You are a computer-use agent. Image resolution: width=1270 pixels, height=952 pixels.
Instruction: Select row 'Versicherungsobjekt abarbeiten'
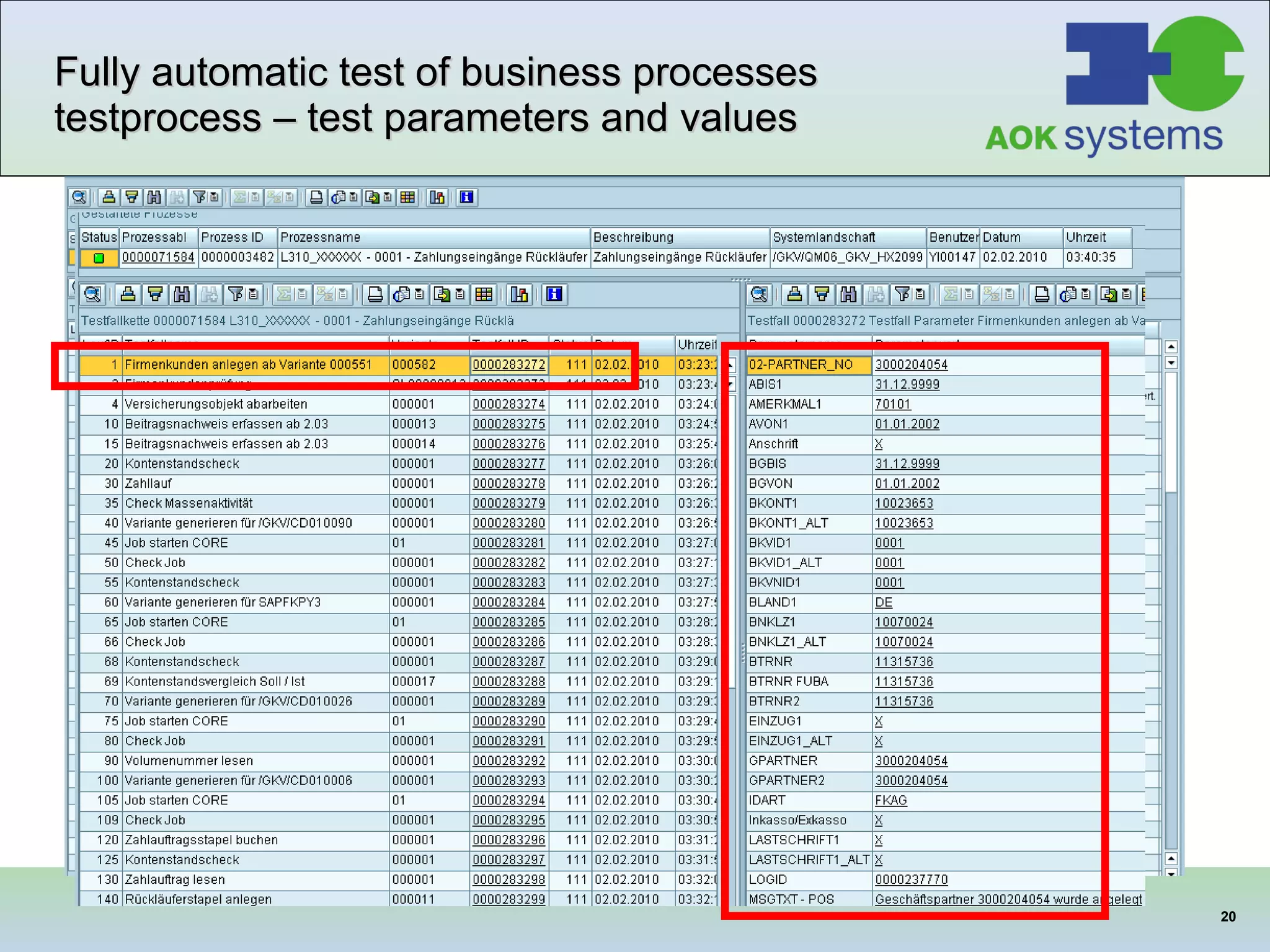(398, 404)
